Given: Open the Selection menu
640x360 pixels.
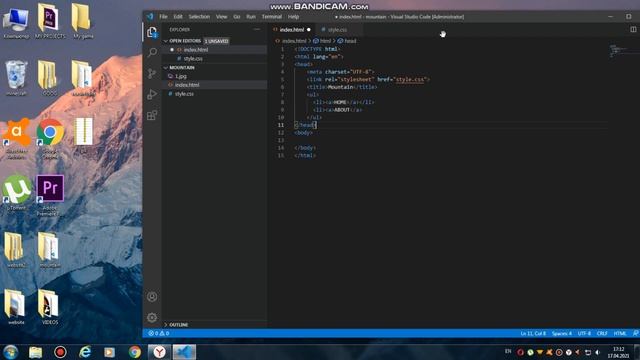Looking at the screenshot, I should 199,17.
